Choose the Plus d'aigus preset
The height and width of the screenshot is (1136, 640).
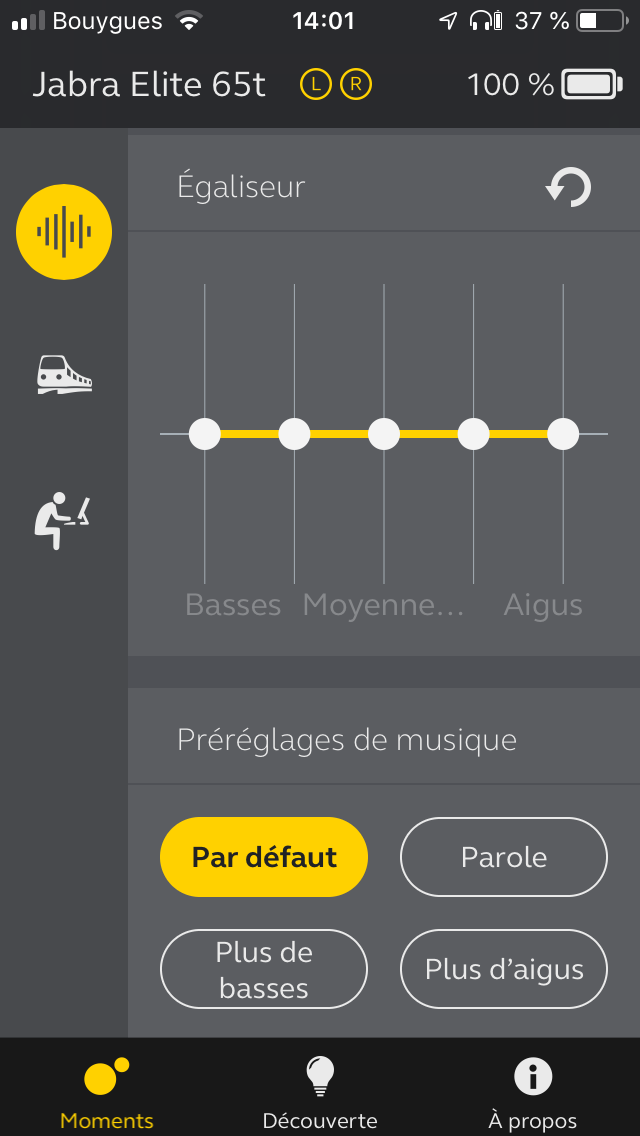tap(504, 969)
